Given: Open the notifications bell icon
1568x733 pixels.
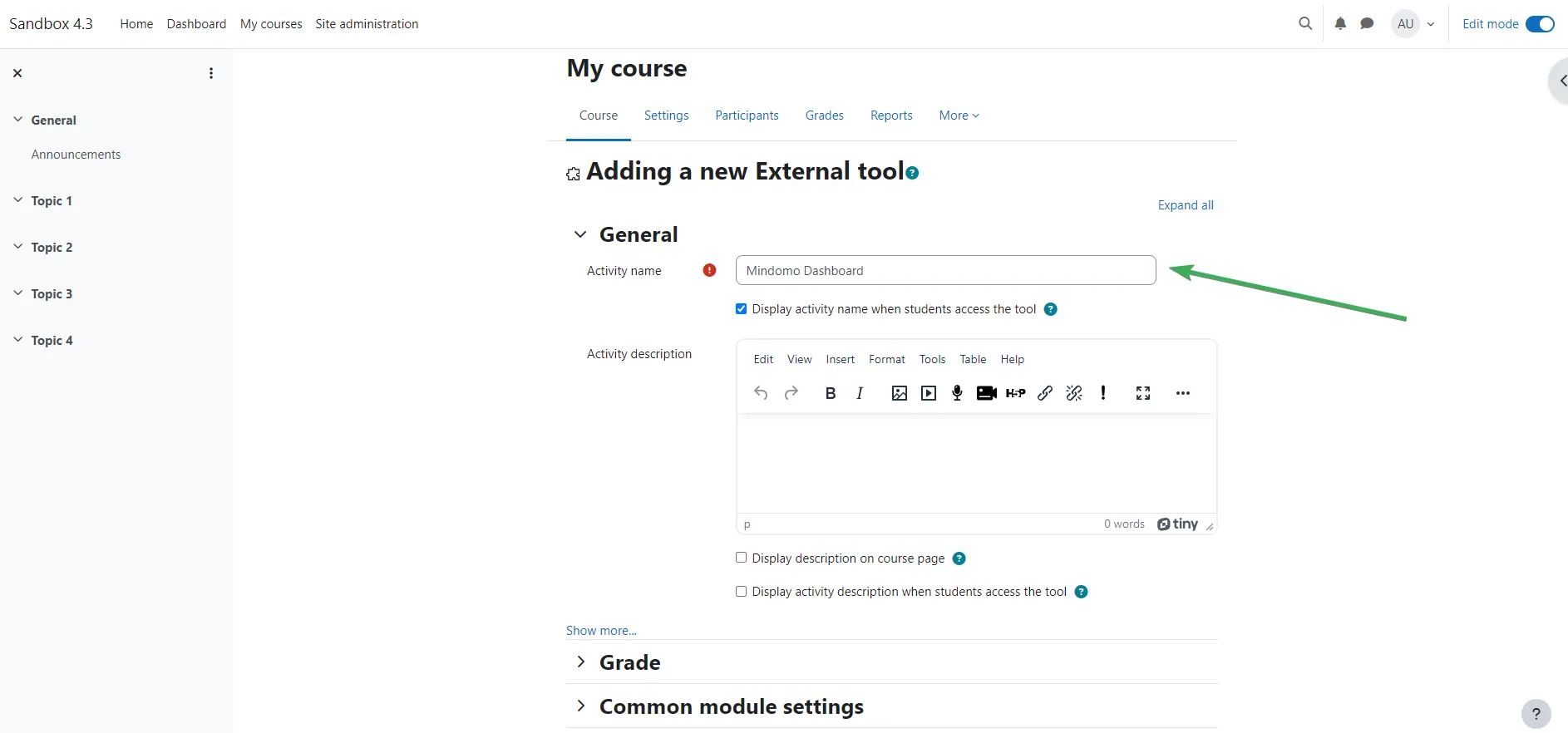Looking at the screenshot, I should (x=1340, y=24).
